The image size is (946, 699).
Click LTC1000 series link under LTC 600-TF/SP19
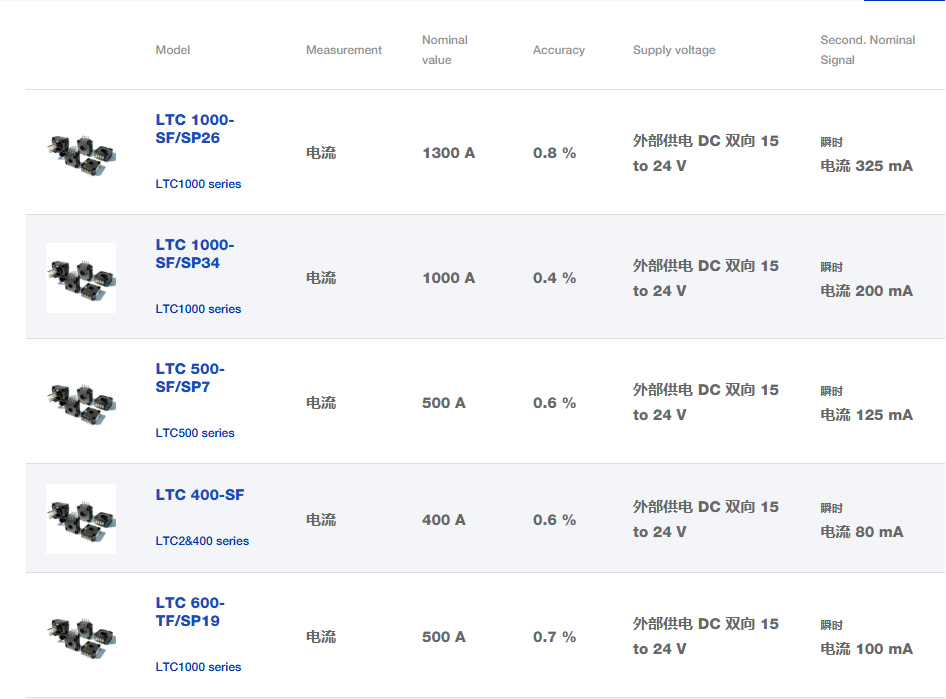point(198,667)
